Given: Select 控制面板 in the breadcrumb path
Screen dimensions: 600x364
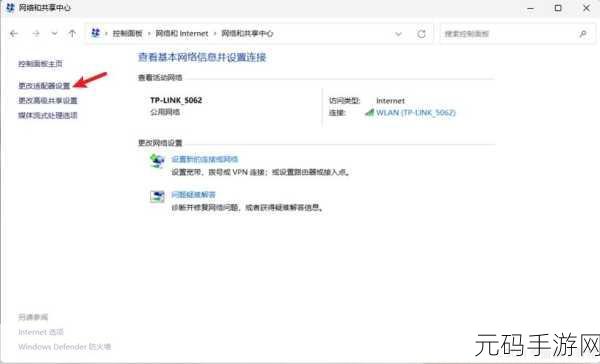Looking at the screenshot, I should pos(127,34).
